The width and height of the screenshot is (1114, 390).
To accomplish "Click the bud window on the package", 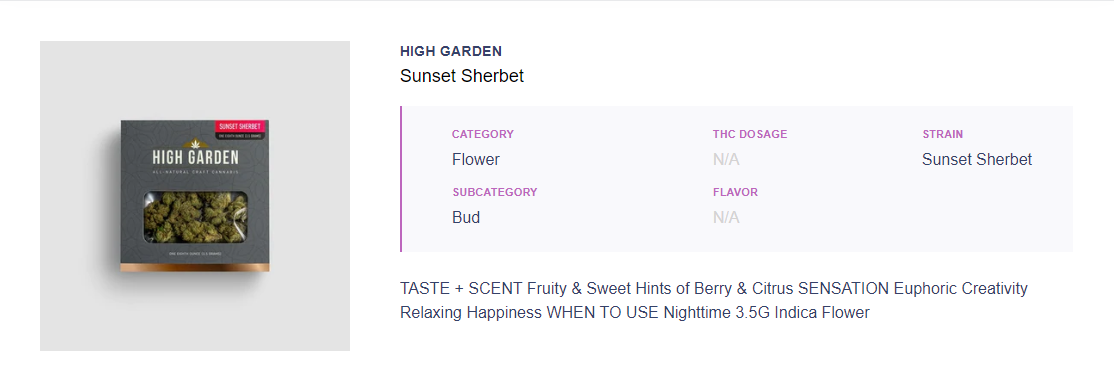I will (195, 215).
